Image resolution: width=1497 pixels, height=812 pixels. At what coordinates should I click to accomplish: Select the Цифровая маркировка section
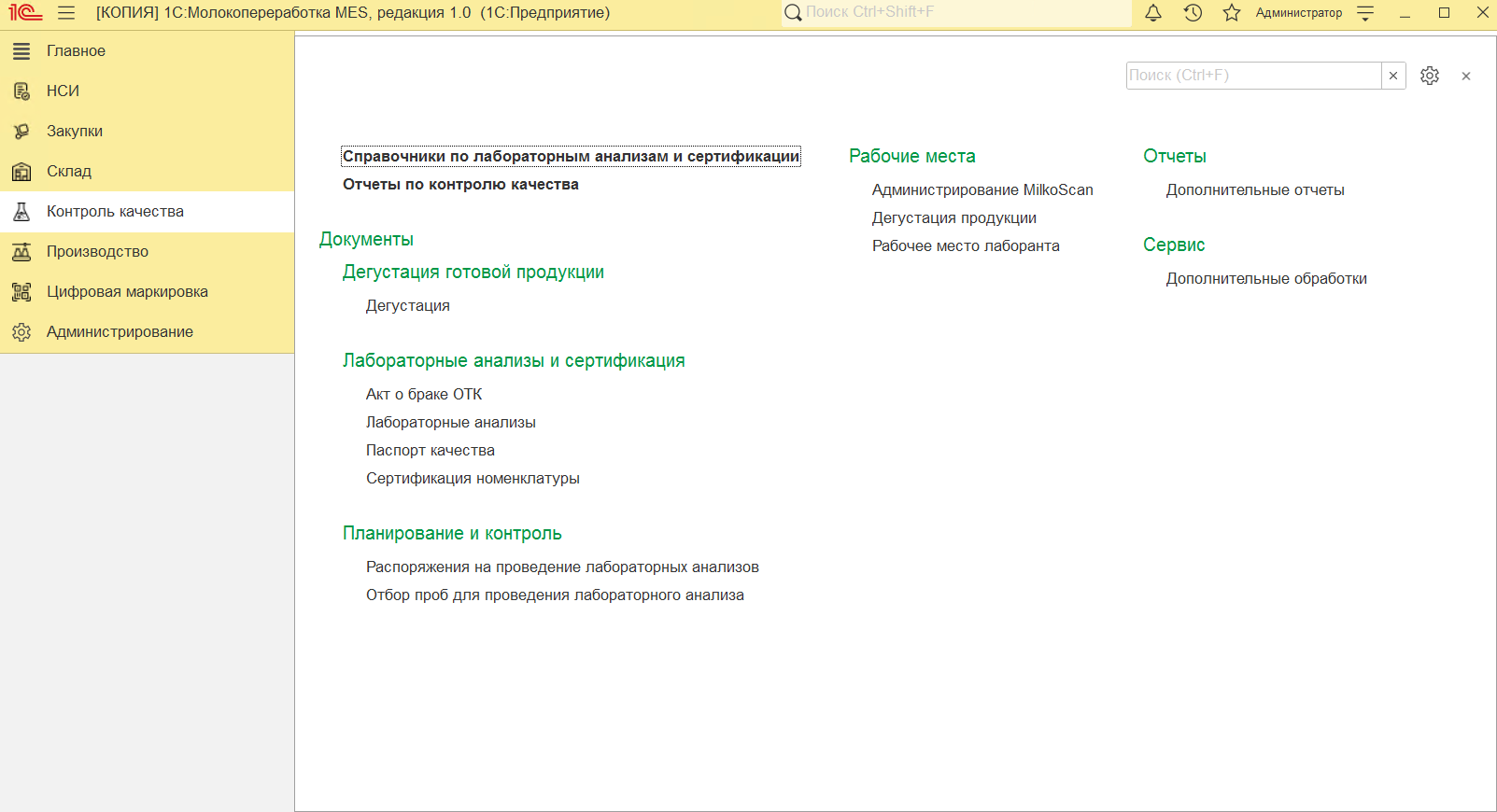pyautogui.click(x=127, y=292)
